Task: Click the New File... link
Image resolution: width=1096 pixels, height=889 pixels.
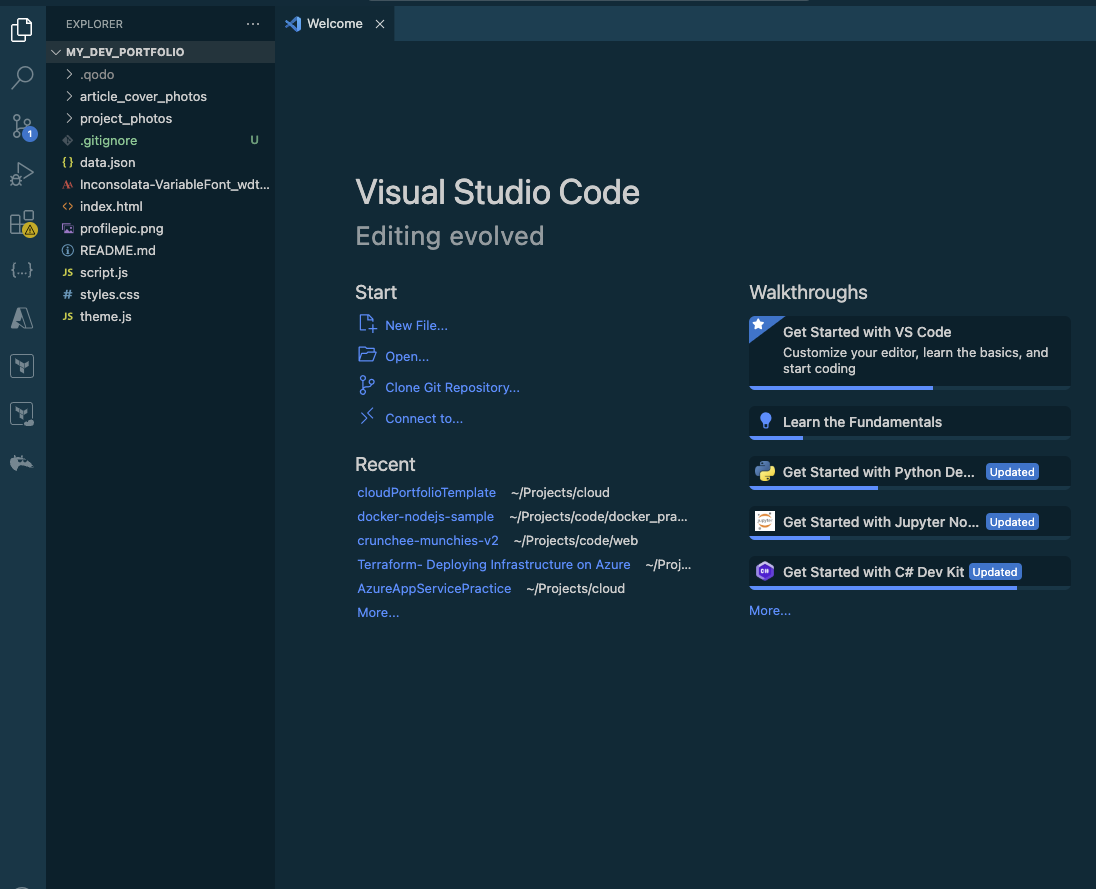Action: point(416,326)
